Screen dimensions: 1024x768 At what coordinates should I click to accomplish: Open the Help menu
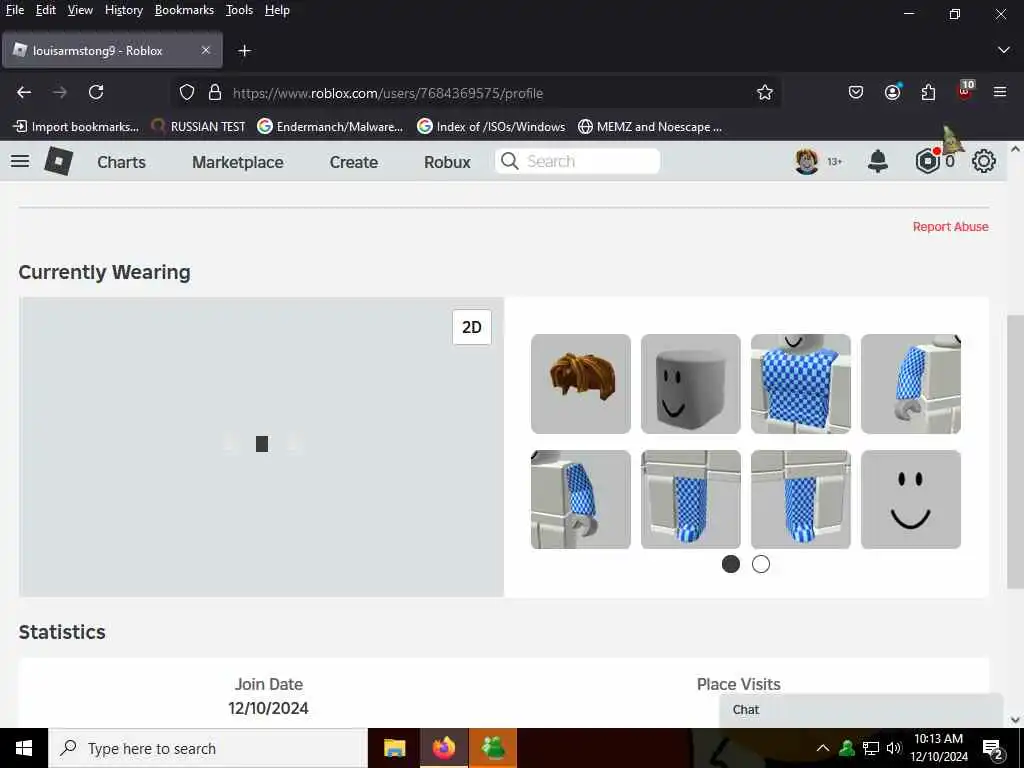[x=277, y=10]
